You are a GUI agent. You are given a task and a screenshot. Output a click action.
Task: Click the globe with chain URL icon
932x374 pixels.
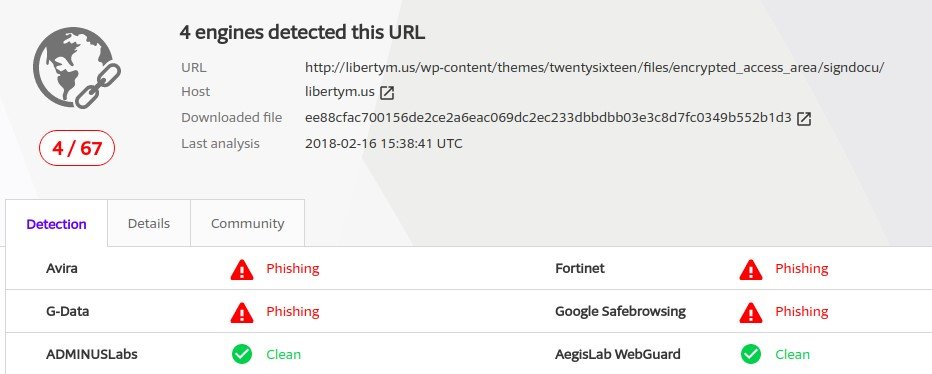point(77,68)
